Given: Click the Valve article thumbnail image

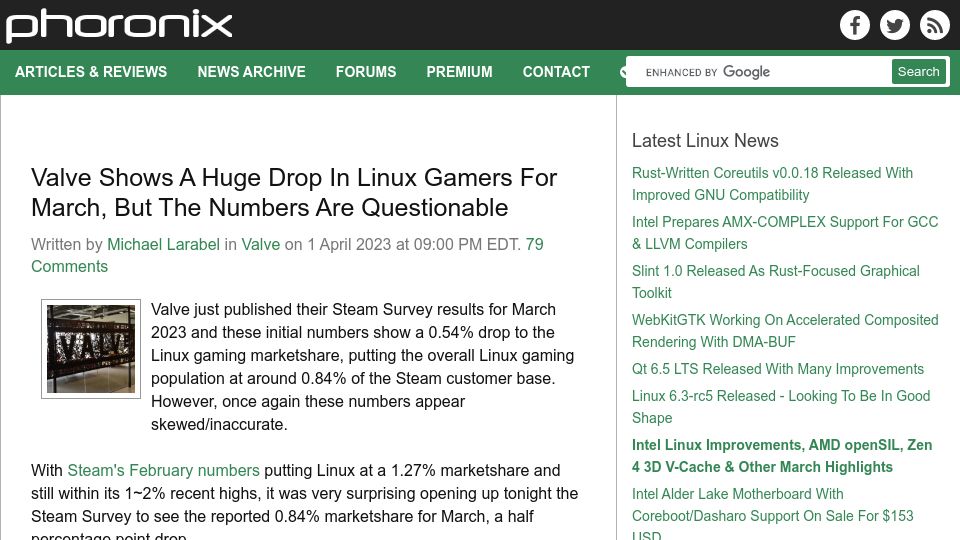Looking at the screenshot, I should coord(91,349).
